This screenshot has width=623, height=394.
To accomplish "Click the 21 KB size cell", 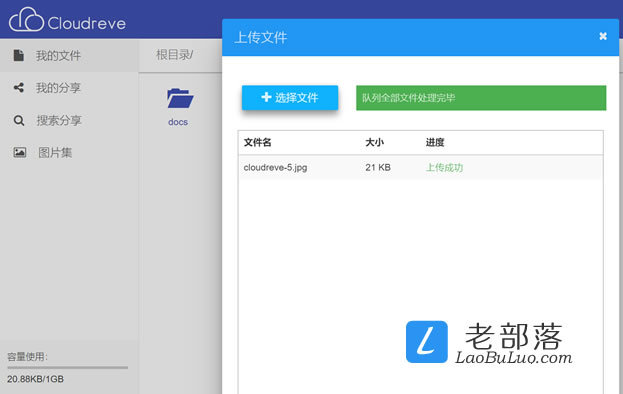I will point(378,168).
